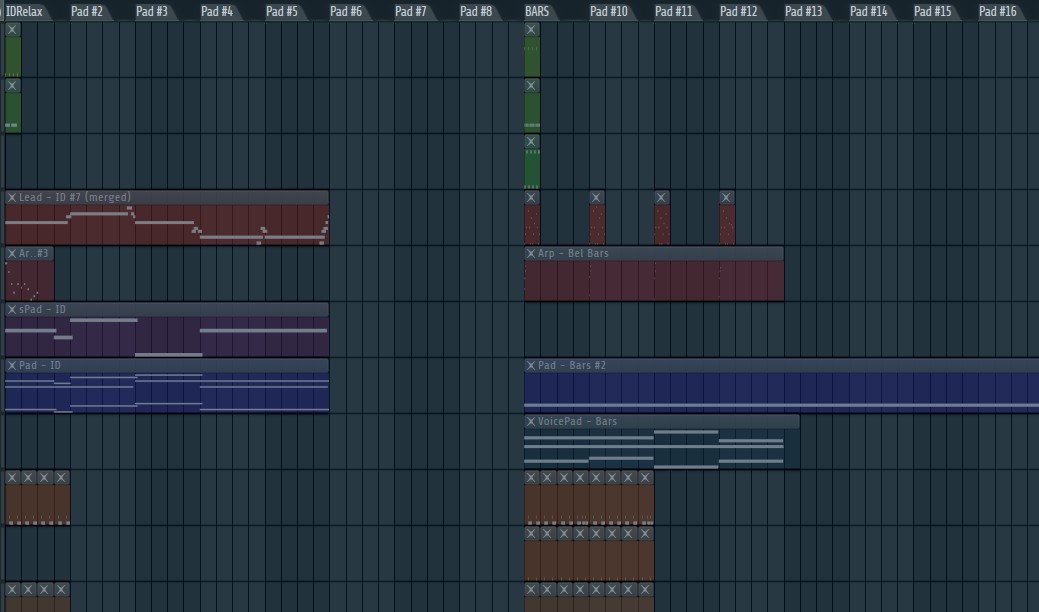Select the Pad #3 marker
Viewport: 1039px width, 612px height.
point(152,11)
